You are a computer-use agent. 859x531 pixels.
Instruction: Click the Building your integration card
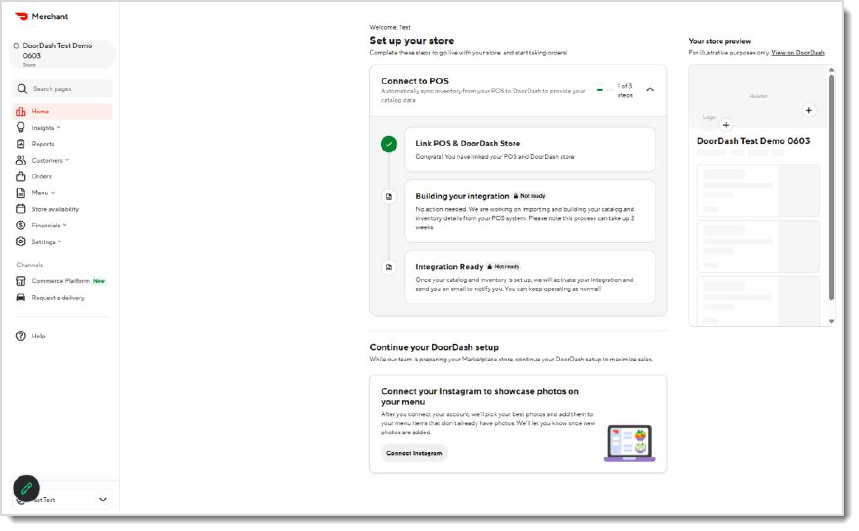pyautogui.click(x=530, y=211)
